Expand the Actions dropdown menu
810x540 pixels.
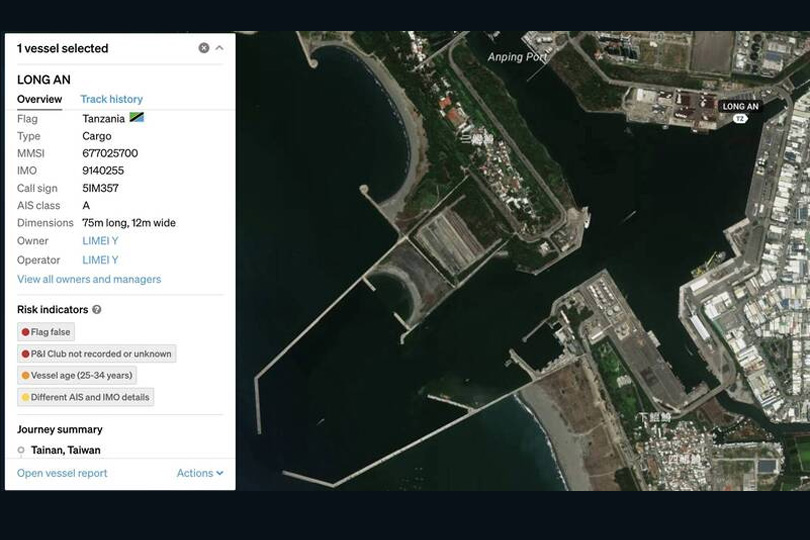point(200,473)
